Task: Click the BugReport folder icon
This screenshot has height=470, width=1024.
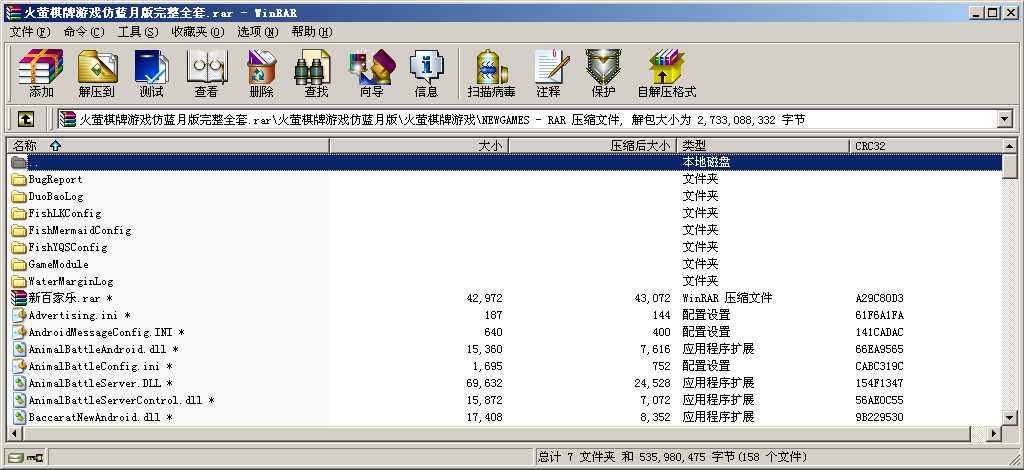Action: tap(18, 180)
